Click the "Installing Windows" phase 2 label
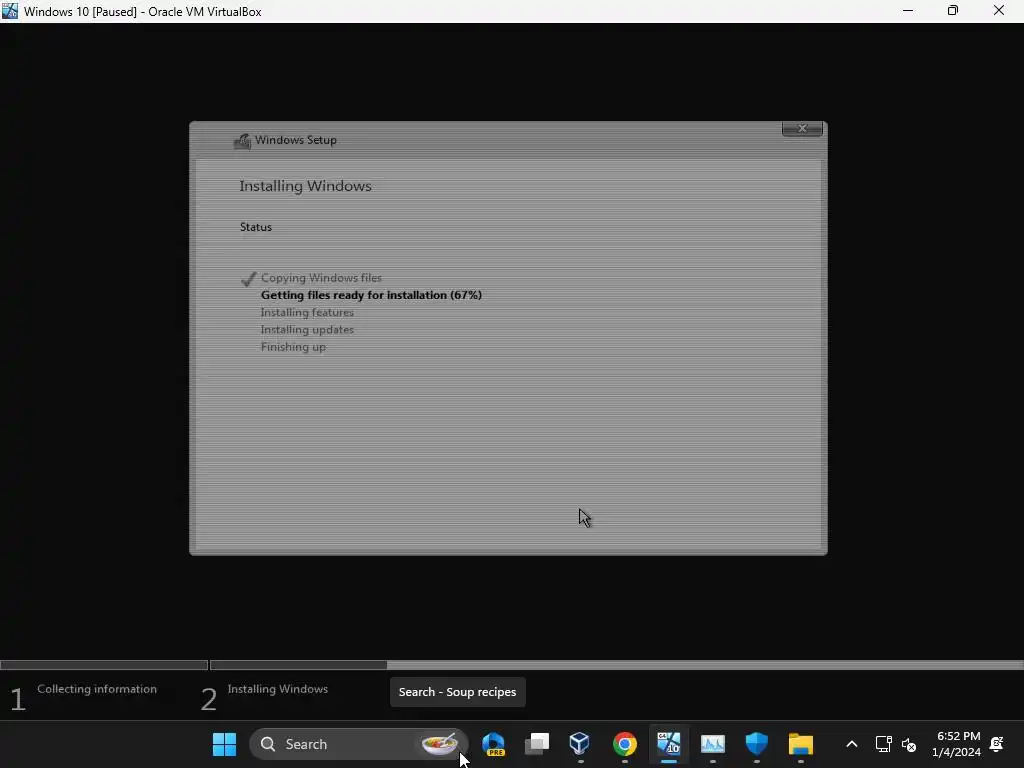Image resolution: width=1024 pixels, height=768 pixels. (x=278, y=689)
